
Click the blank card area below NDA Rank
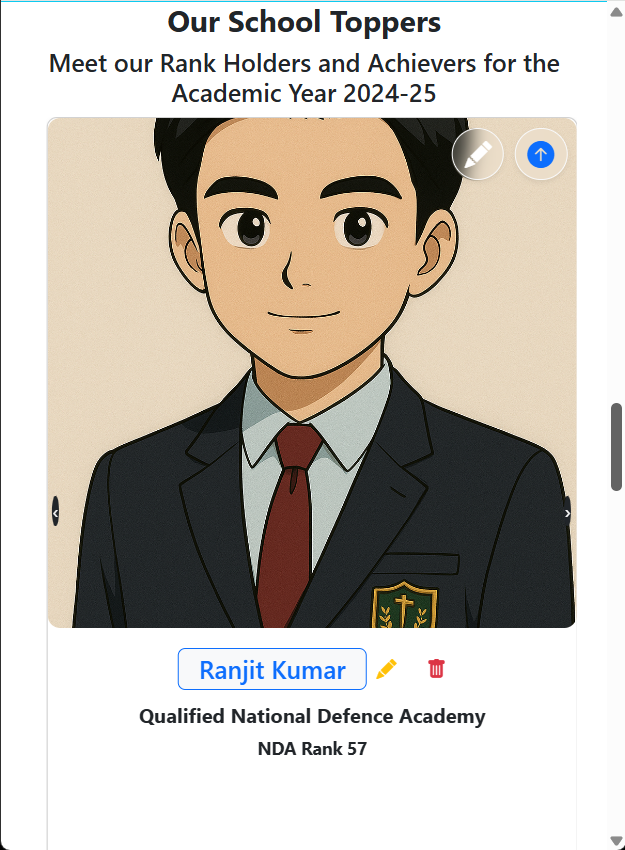tap(312, 805)
